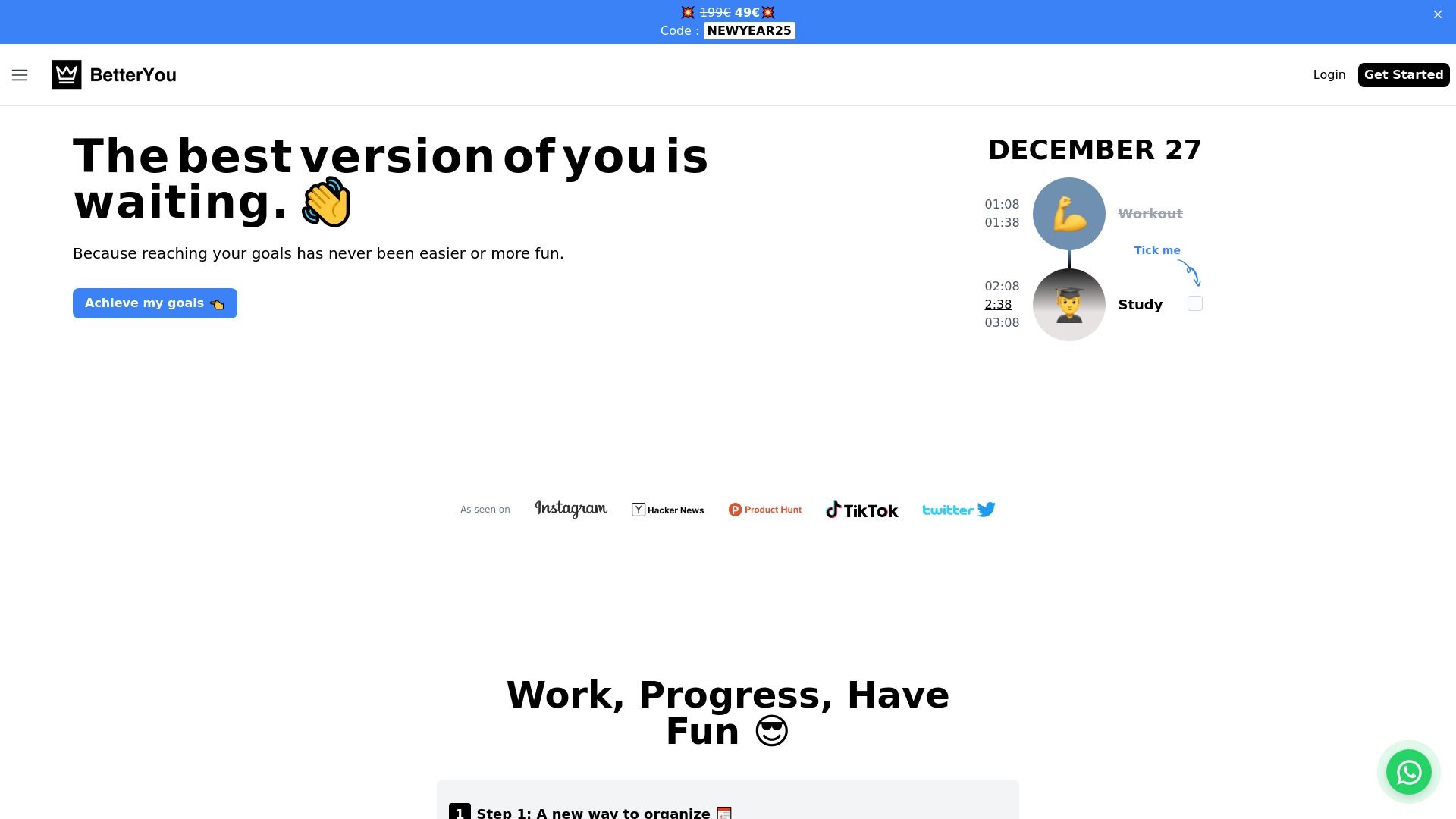Click the WhatsApp chat bubble icon
The width and height of the screenshot is (1456, 819).
[1408, 771]
